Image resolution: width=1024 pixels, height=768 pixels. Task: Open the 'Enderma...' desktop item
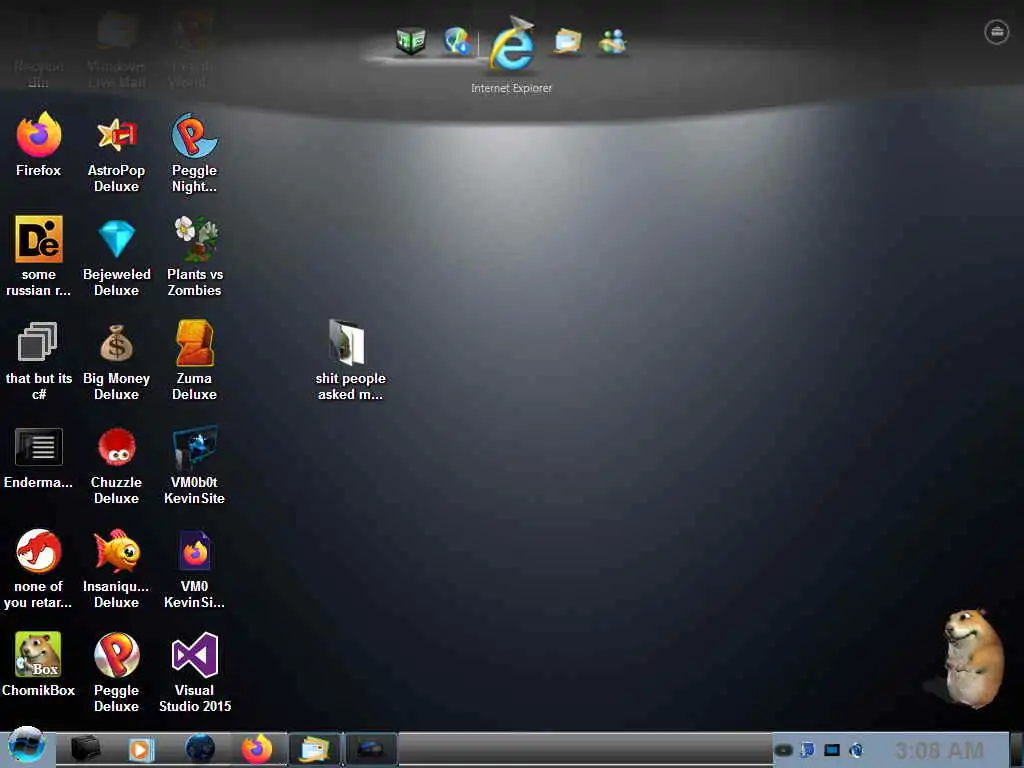39,458
